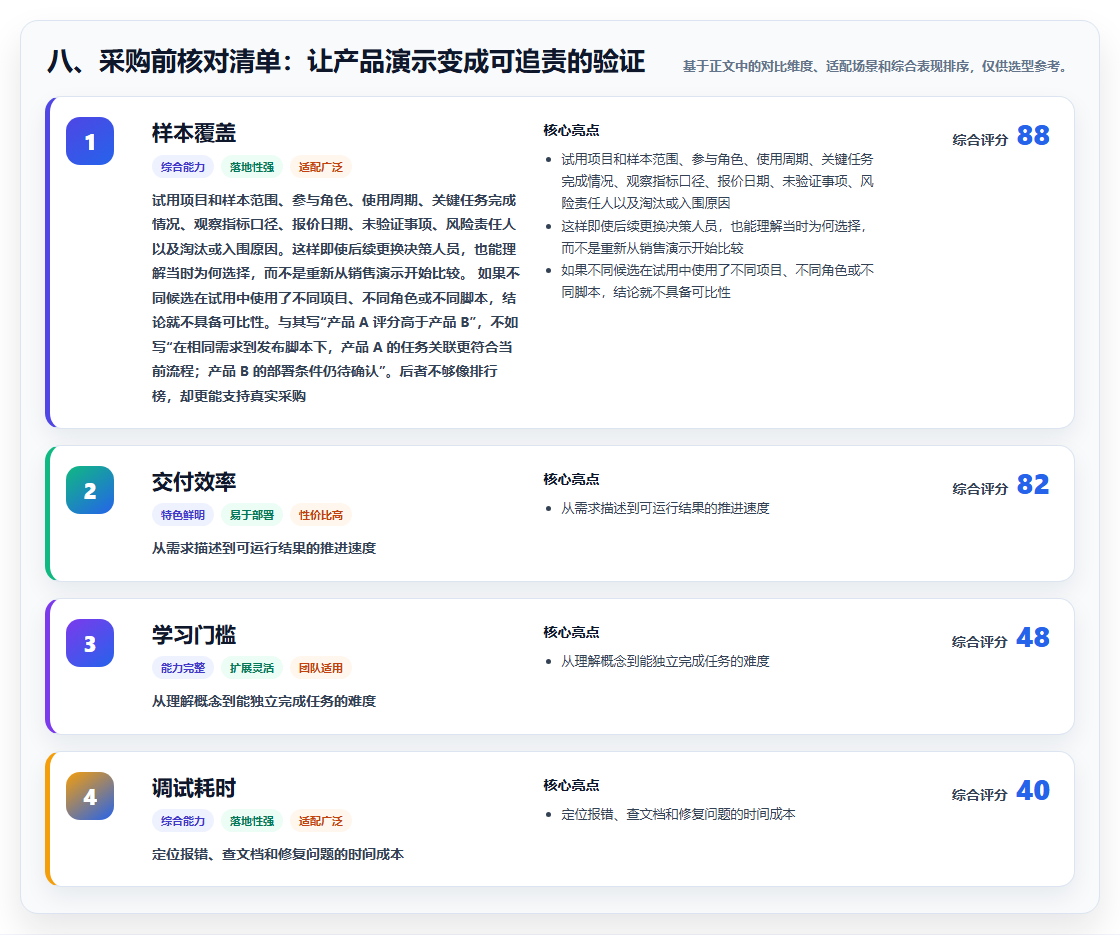The height and width of the screenshot is (935, 1120).
Task: Click the 扩展灵活 tag
Action: [x=252, y=668]
